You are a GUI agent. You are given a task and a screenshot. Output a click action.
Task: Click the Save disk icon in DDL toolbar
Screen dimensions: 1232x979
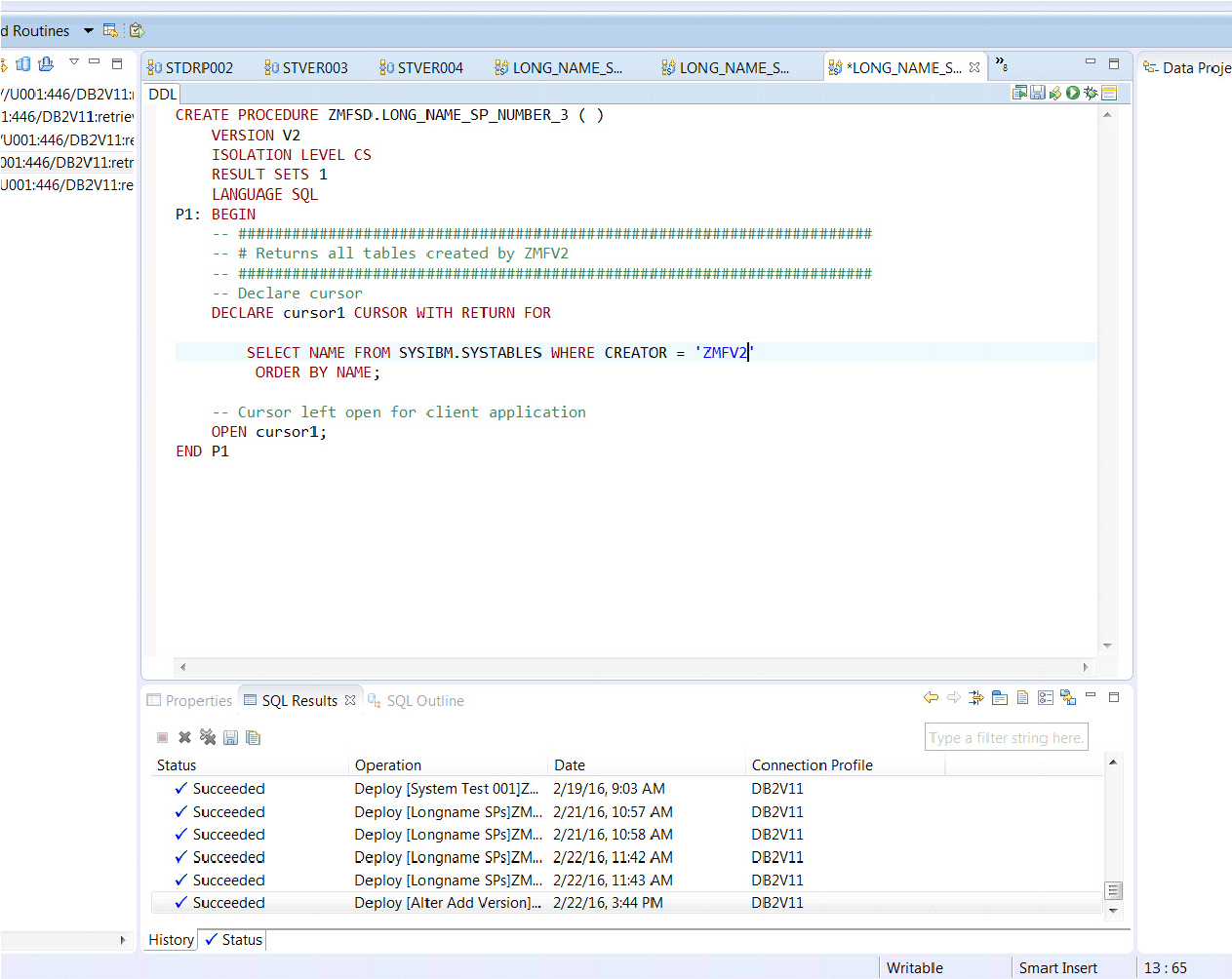1038,93
